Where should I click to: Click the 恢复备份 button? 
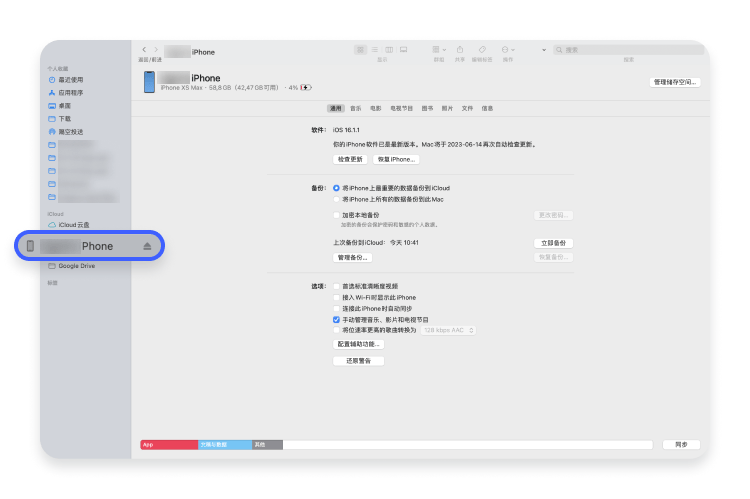coord(553,257)
